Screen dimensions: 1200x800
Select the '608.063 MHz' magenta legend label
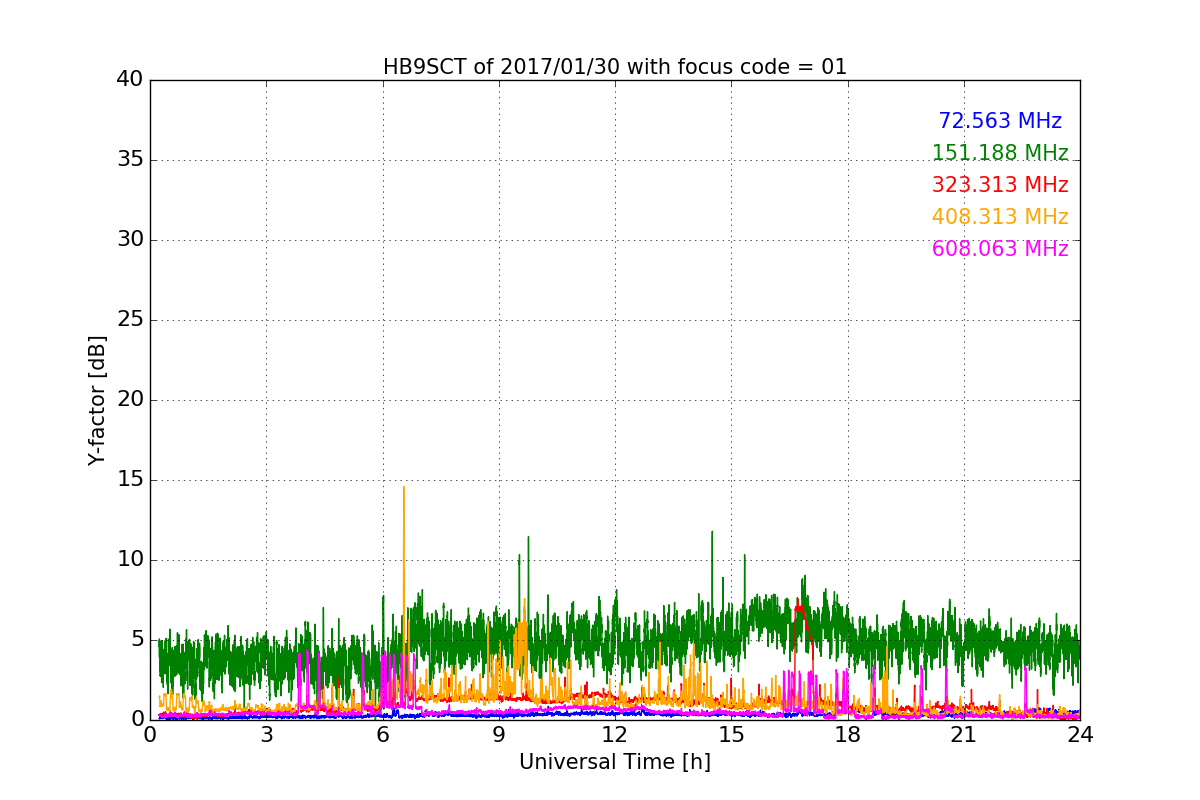pyautogui.click(x=1000, y=249)
